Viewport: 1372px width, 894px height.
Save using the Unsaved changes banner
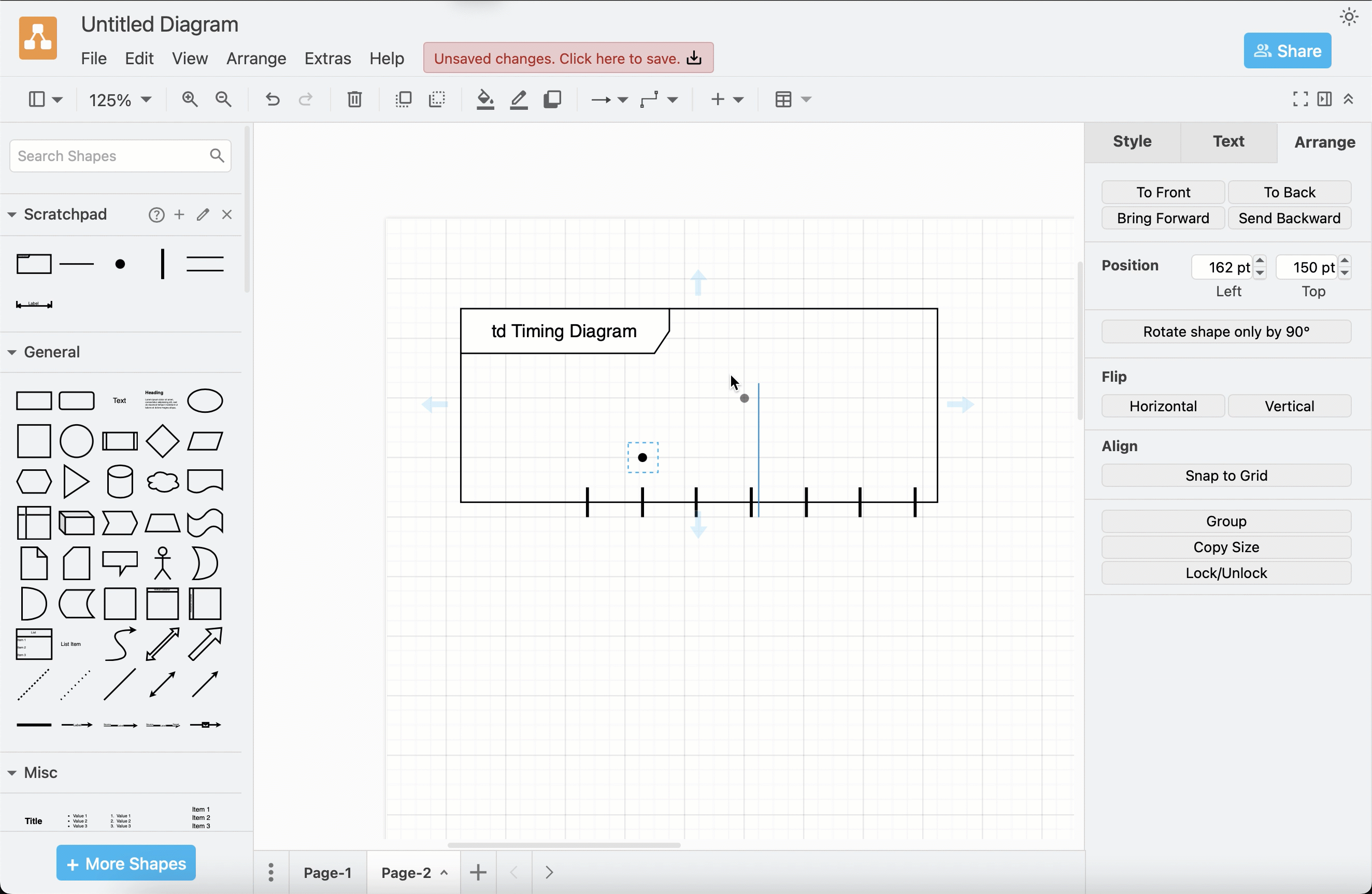(x=567, y=57)
